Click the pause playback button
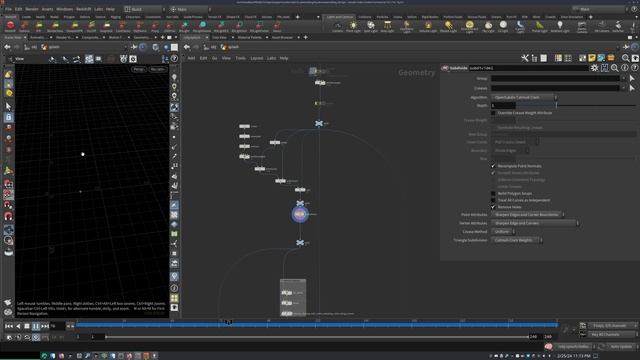This screenshot has height=360, width=640. (x=36, y=326)
